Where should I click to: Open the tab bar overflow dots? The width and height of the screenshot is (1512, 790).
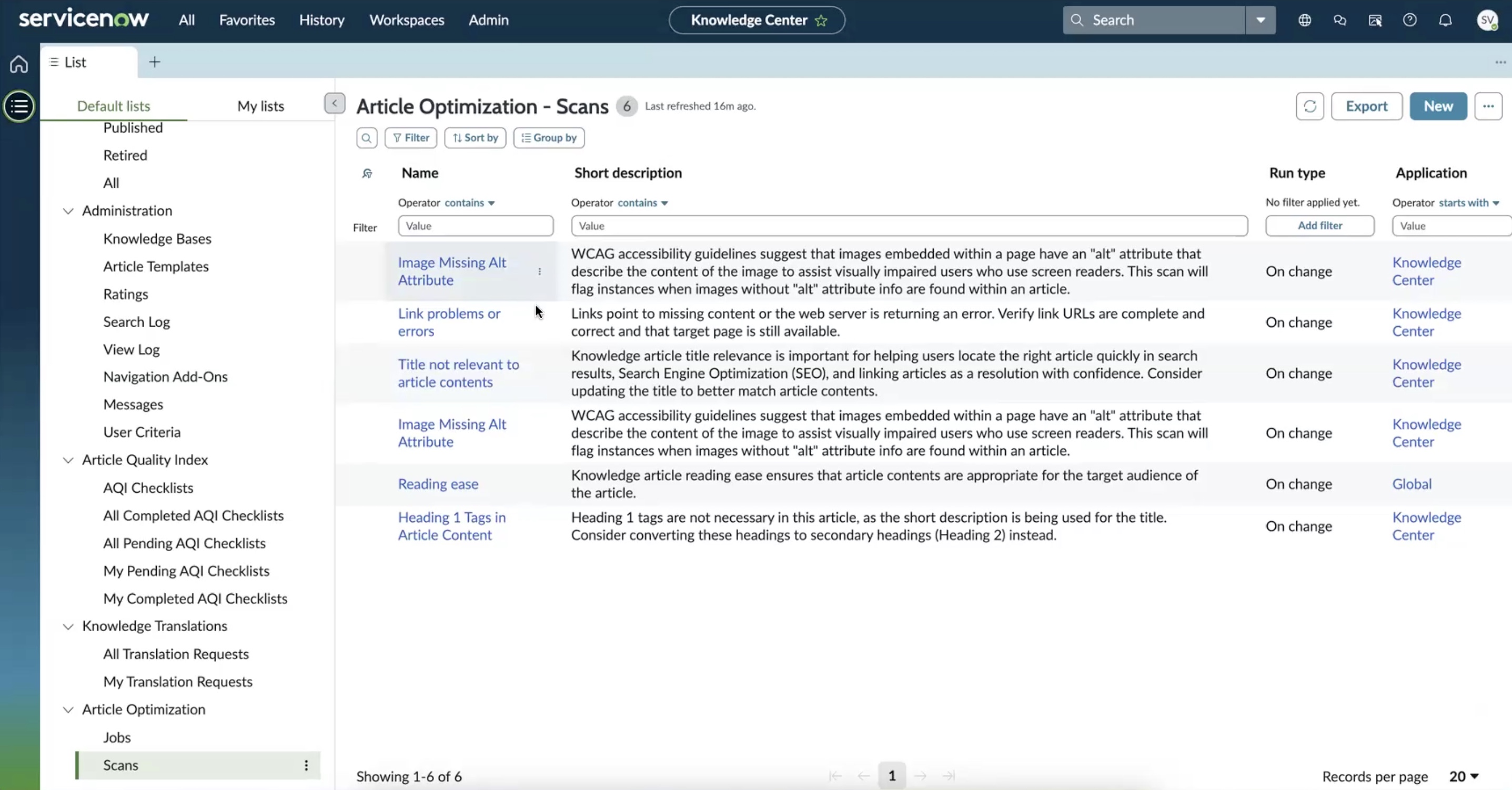[x=1500, y=62]
